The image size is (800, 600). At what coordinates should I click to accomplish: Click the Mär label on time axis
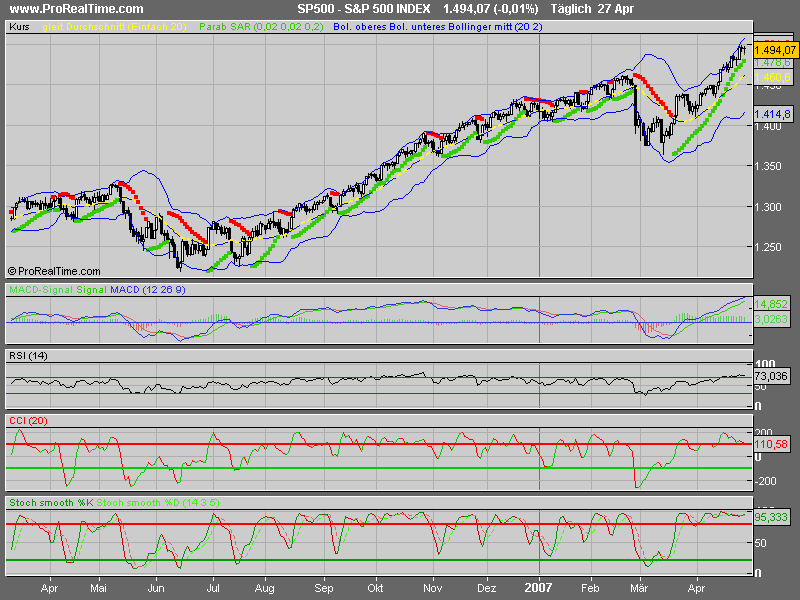click(639, 588)
